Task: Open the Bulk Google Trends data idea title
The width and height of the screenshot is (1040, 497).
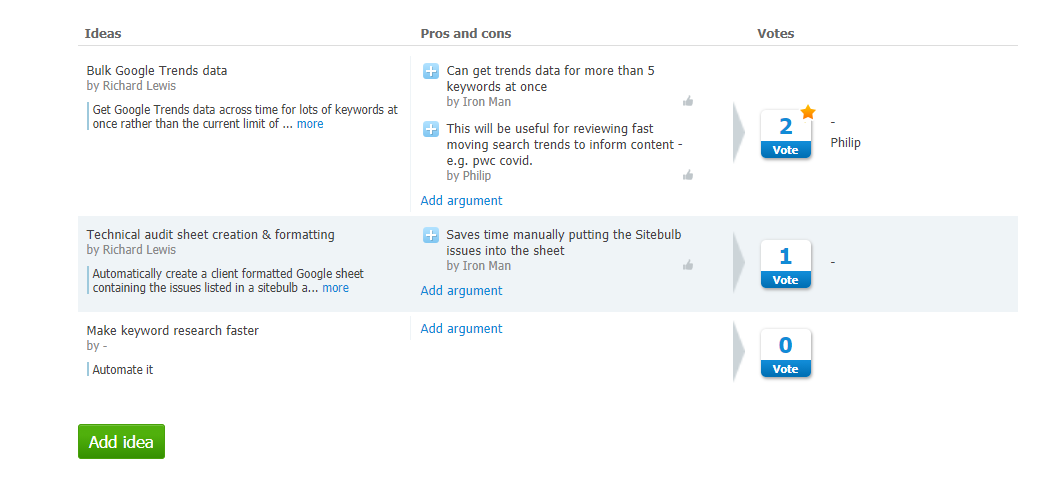Action: pyautogui.click(x=157, y=70)
